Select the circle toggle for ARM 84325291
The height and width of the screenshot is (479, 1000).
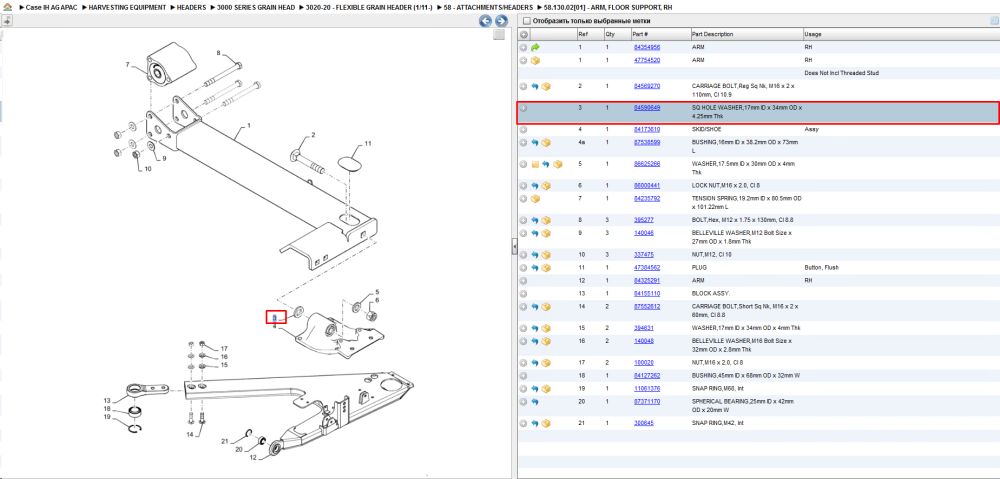[524, 281]
